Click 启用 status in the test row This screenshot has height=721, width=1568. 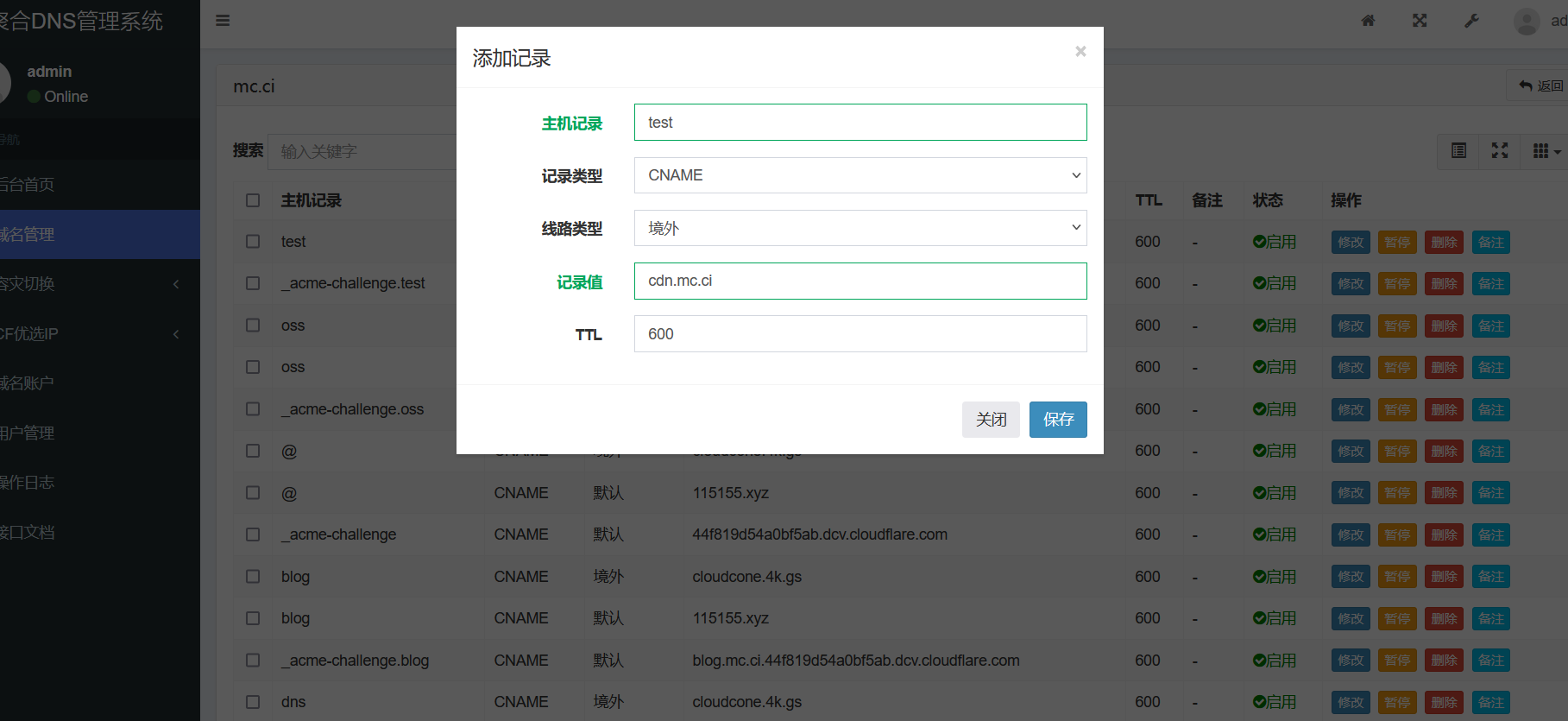coord(1275,242)
